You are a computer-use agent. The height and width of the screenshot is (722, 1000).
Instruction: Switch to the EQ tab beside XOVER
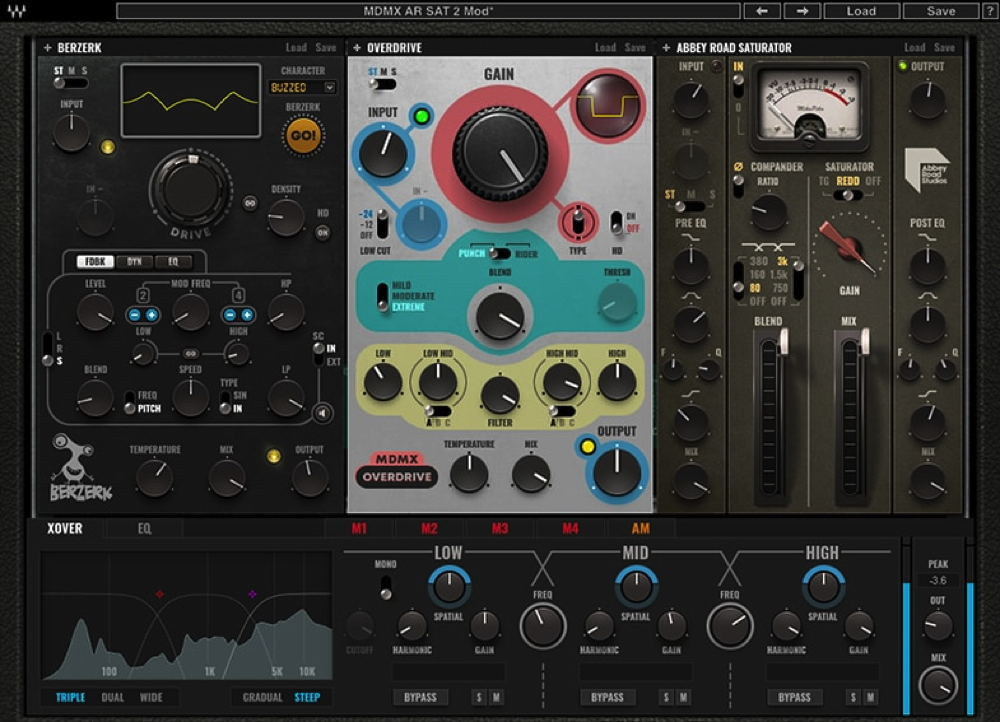(x=145, y=529)
